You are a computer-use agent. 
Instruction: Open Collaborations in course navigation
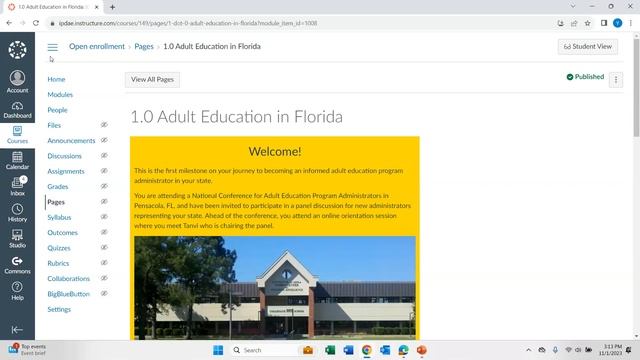tap(69, 279)
